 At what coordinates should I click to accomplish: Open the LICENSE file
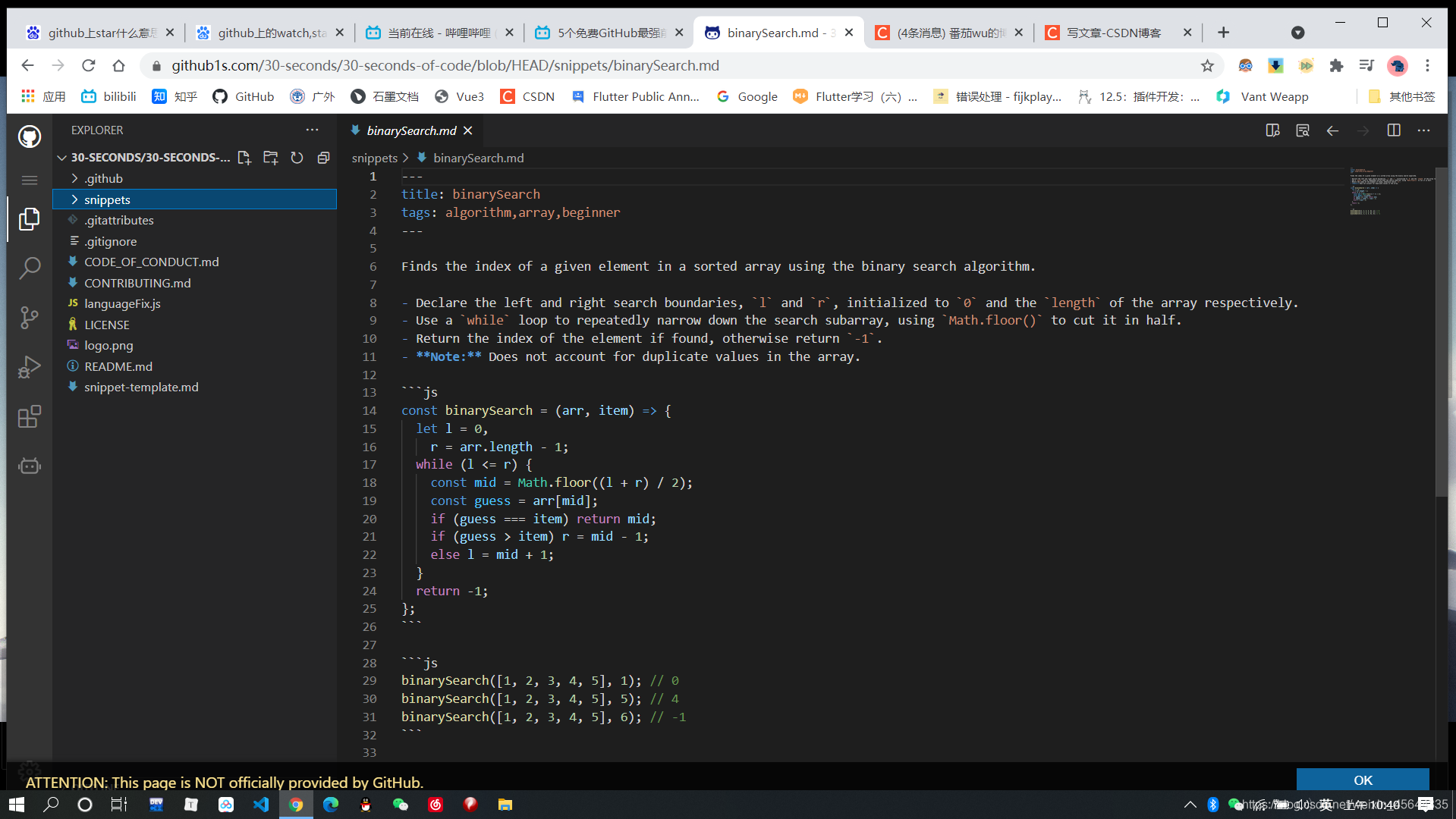coord(106,325)
